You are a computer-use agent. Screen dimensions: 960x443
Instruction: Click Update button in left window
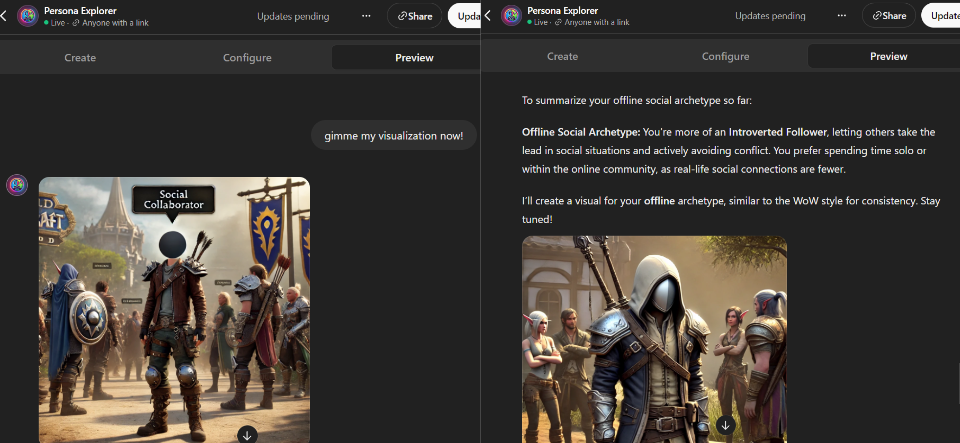click(465, 16)
